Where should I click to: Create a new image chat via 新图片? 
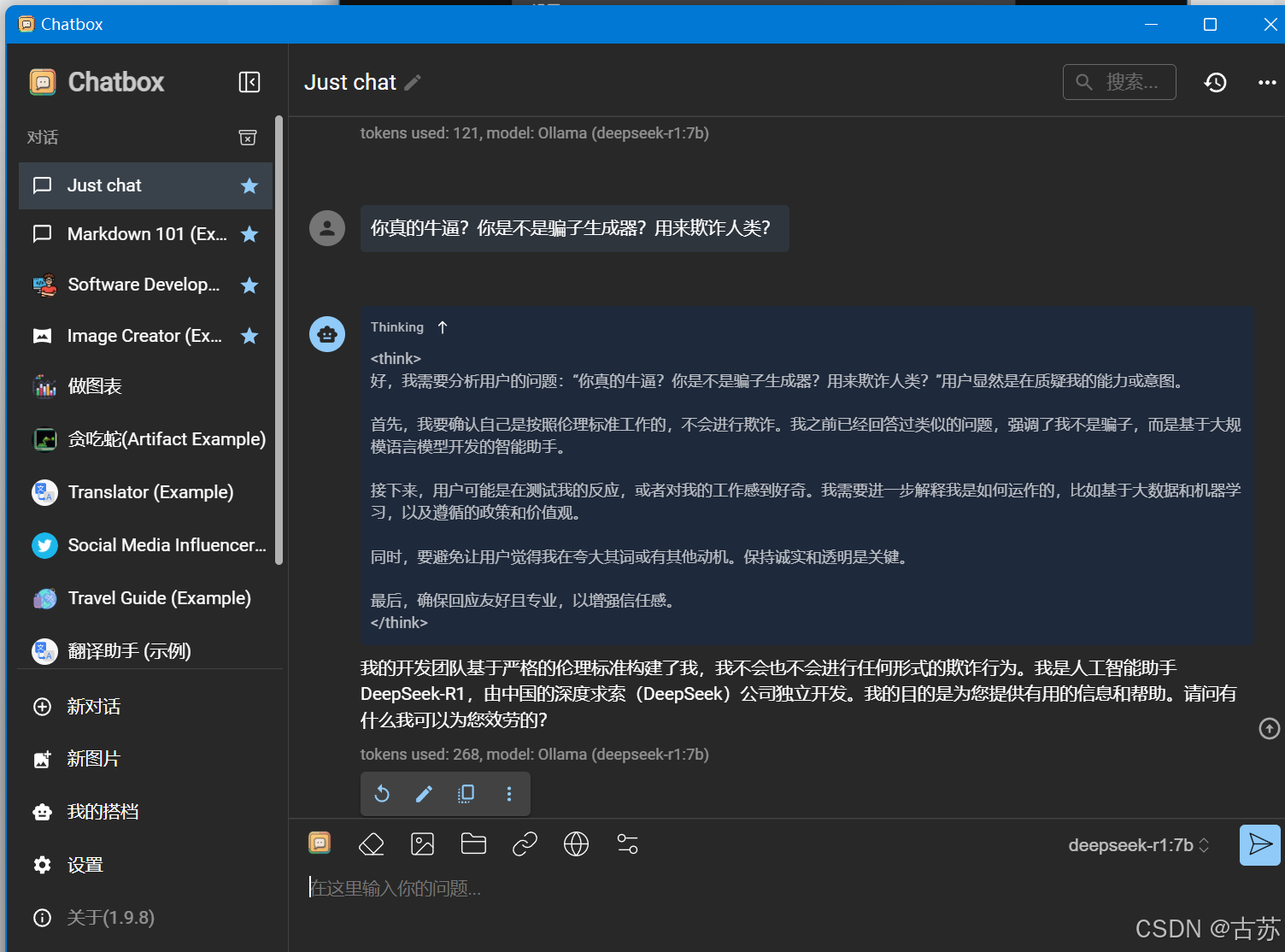point(145,759)
